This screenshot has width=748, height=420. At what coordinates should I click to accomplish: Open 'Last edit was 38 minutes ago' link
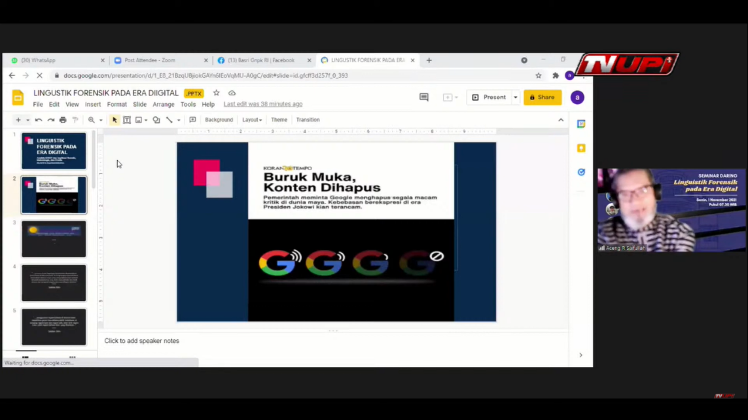[263, 104]
